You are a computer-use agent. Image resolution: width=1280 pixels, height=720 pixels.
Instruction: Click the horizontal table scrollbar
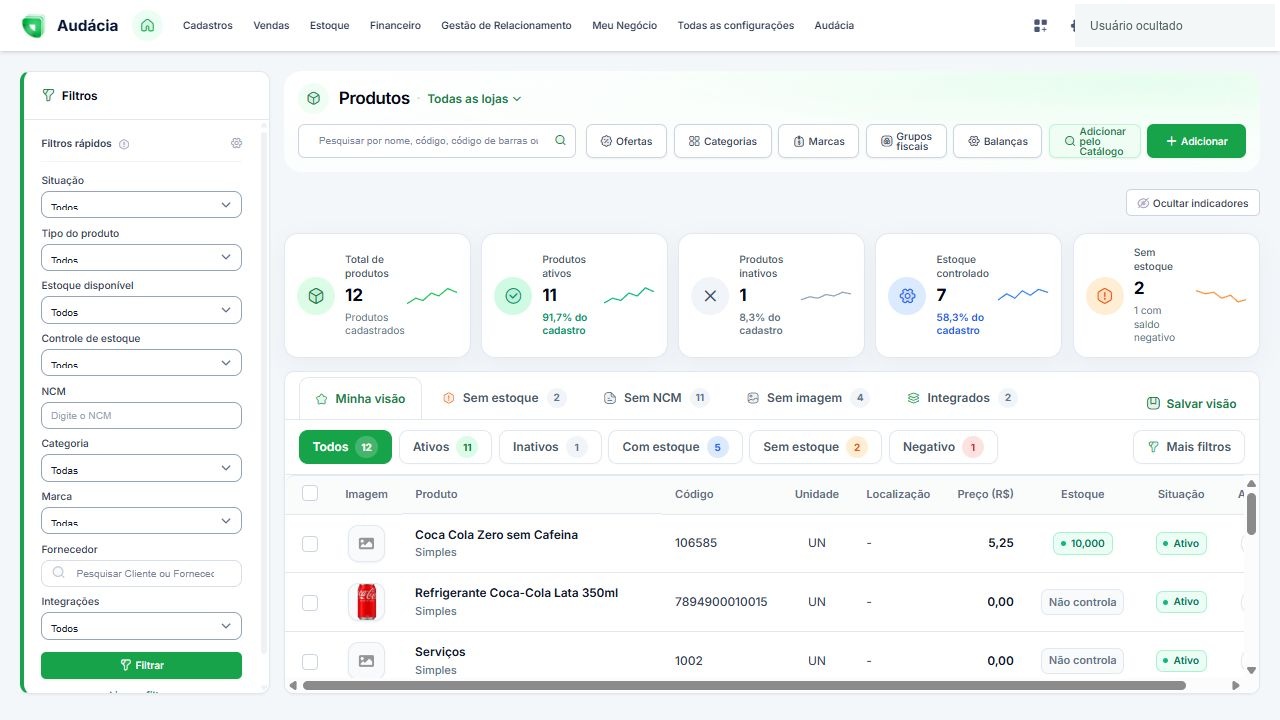(x=744, y=686)
